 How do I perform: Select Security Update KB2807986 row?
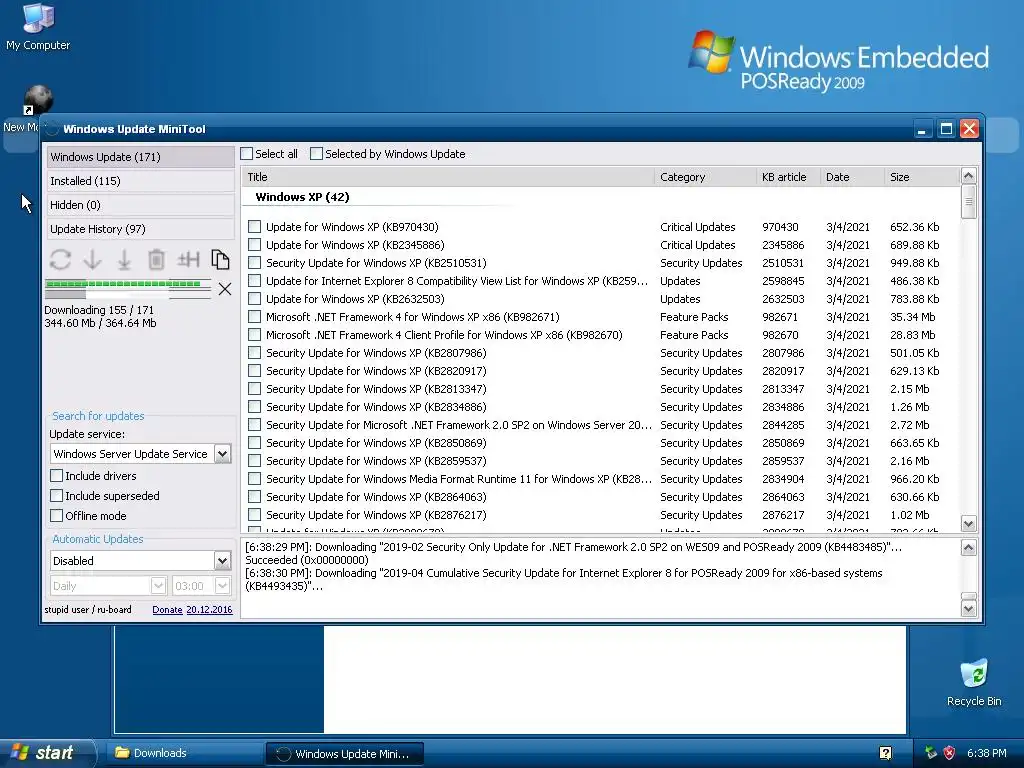click(x=601, y=353)
